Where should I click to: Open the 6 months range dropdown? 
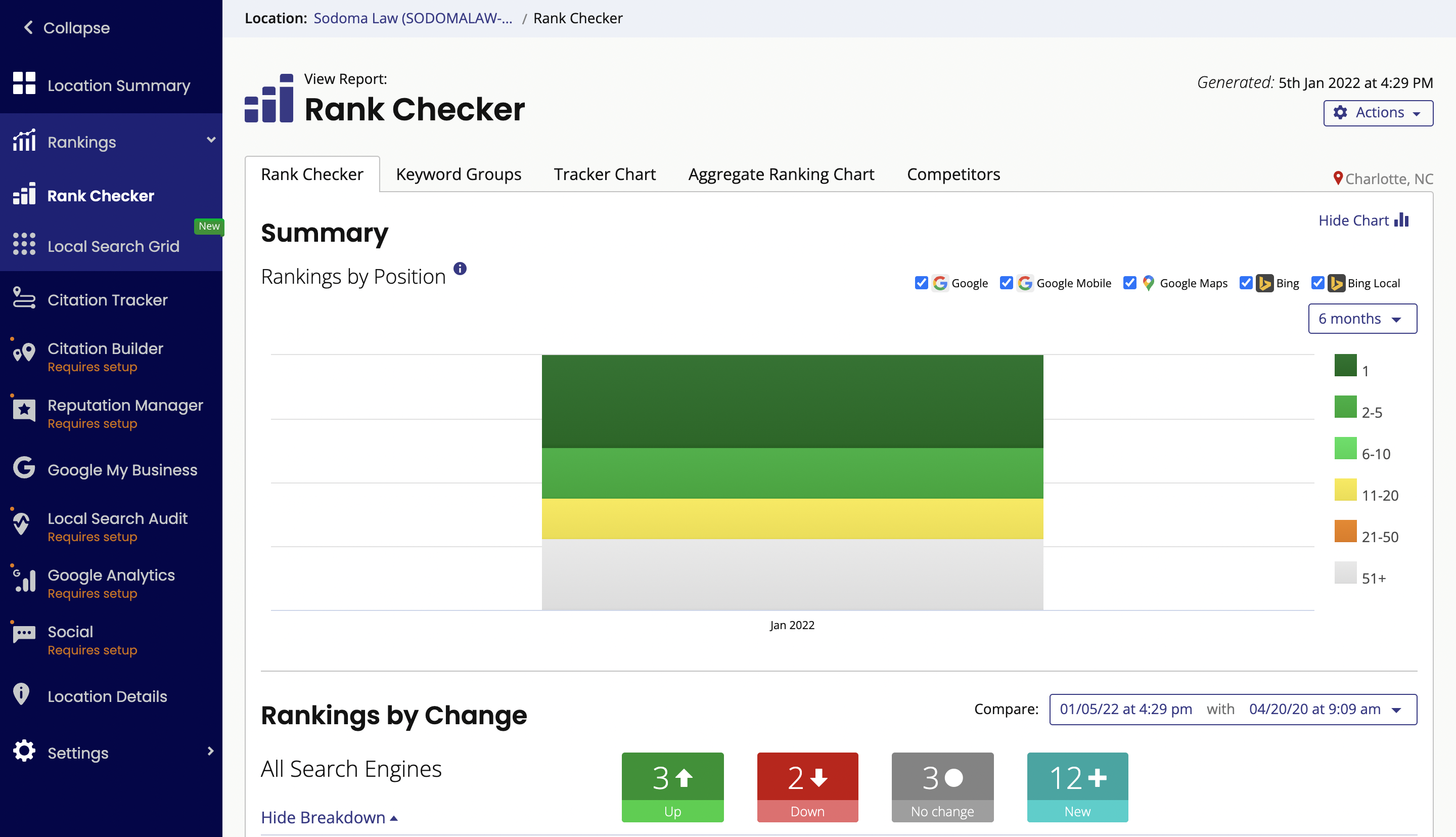[x=1362, y=319]
